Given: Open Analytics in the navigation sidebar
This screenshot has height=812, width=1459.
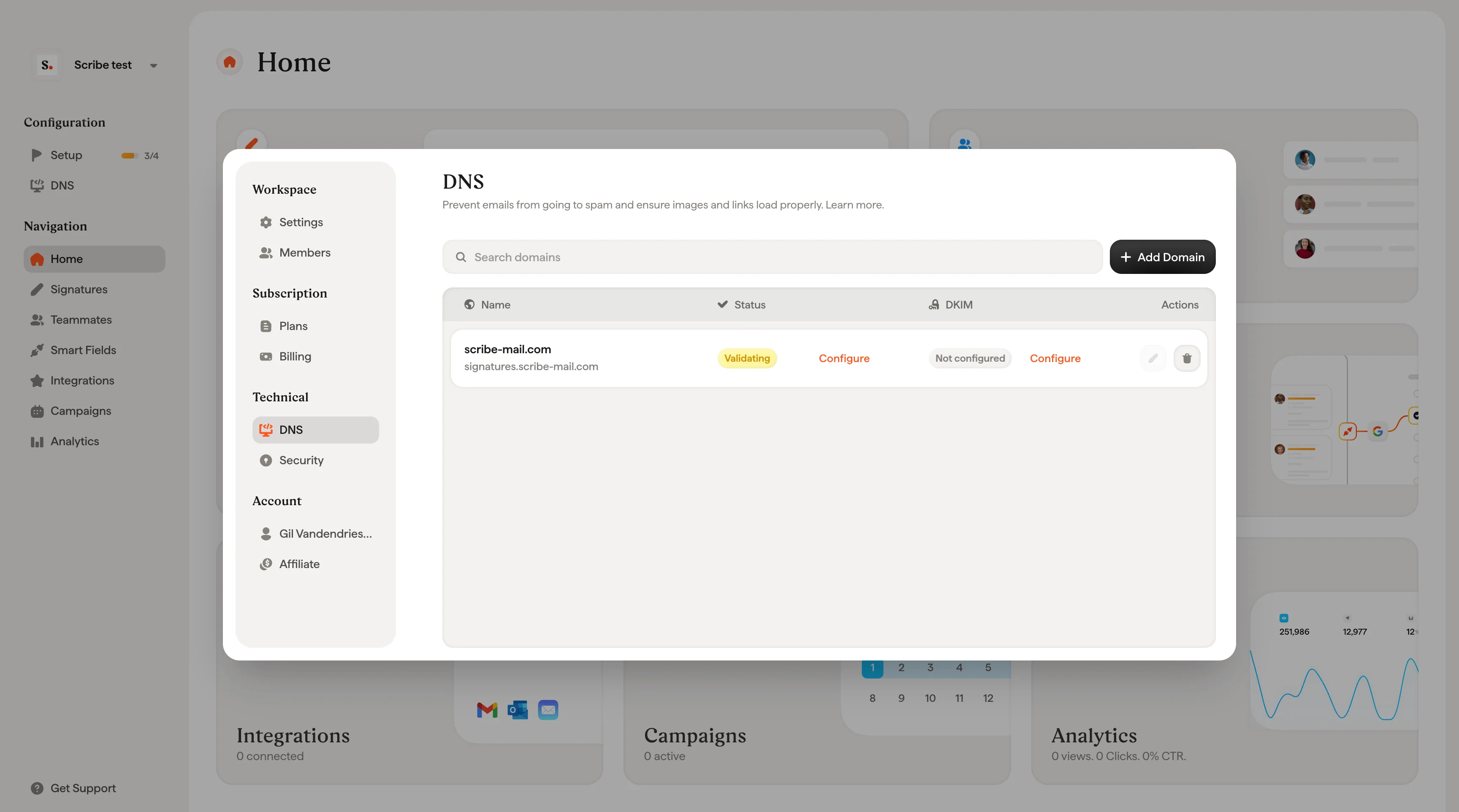Looking at the screenshot, I should pos(95,442).
